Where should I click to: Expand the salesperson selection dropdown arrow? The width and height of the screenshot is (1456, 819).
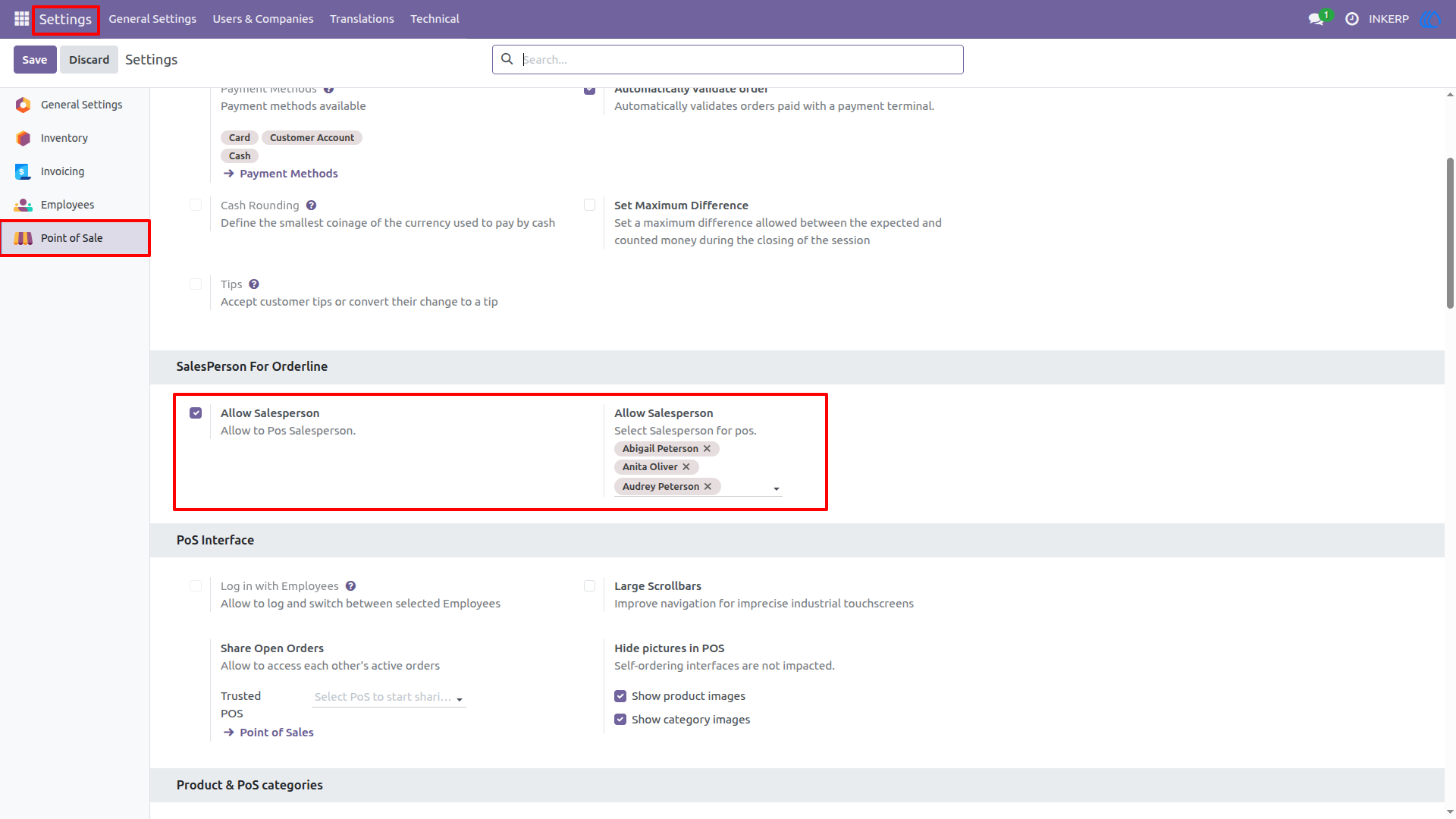pyautogui.click(x=777, y=489)
